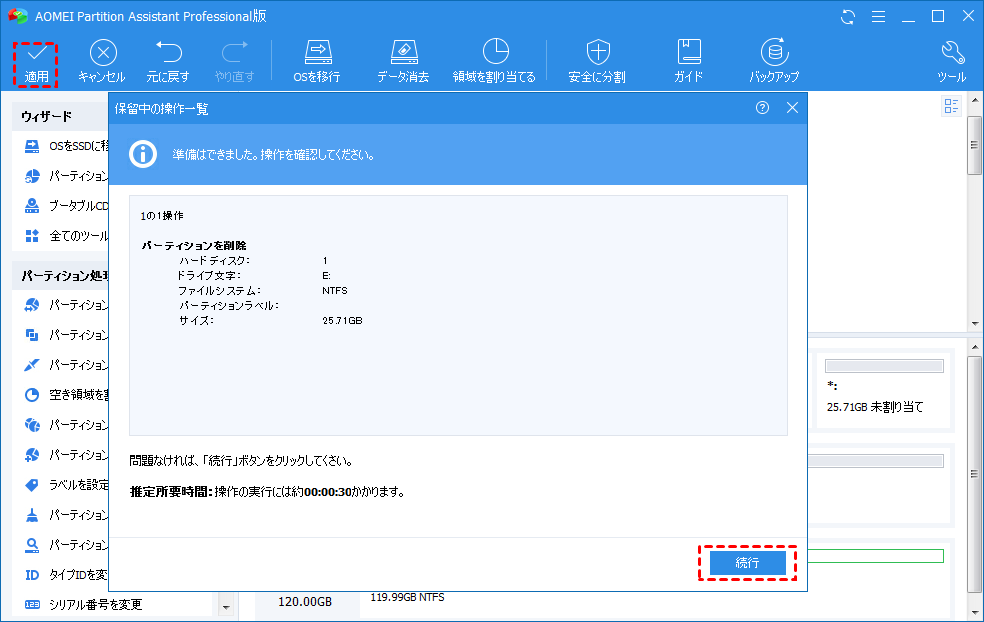
Task: Click the refresh icon in title bar
Action: (848, 17)
